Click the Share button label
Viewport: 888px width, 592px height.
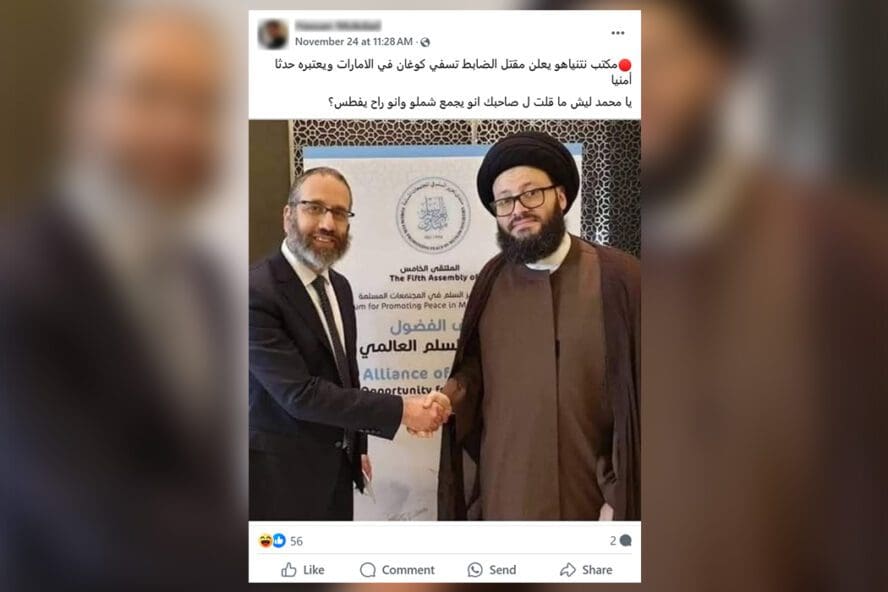[x=597, y=570]
